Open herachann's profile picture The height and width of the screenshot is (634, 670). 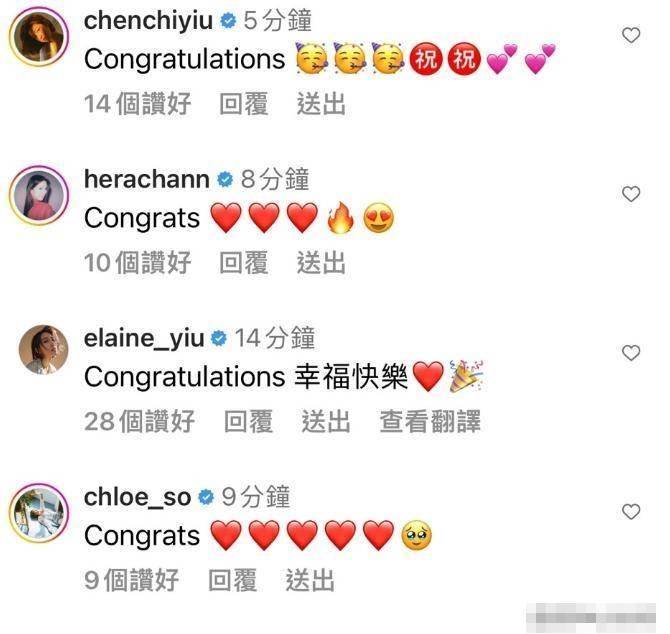tap(39, 196)
